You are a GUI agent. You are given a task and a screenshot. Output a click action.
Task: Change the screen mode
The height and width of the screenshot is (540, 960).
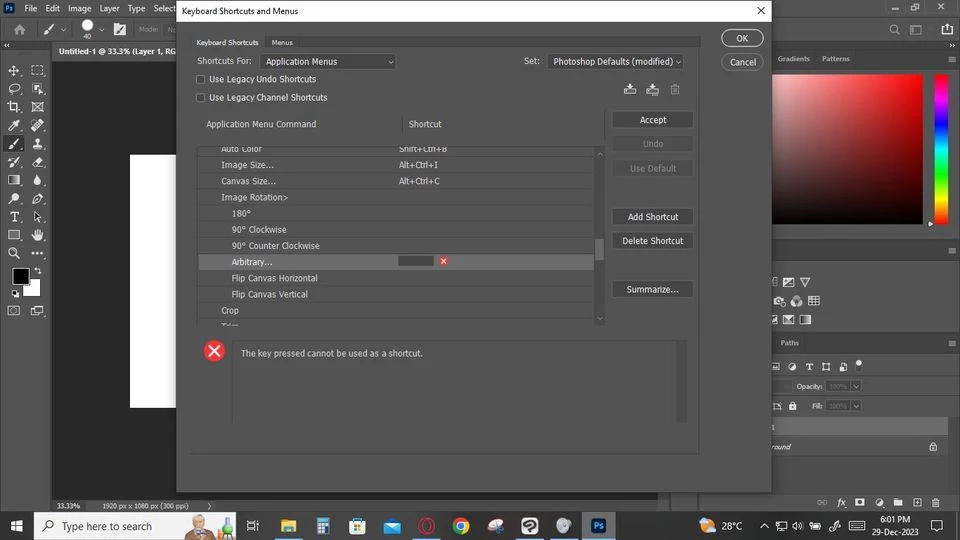[x=37, y=310]
